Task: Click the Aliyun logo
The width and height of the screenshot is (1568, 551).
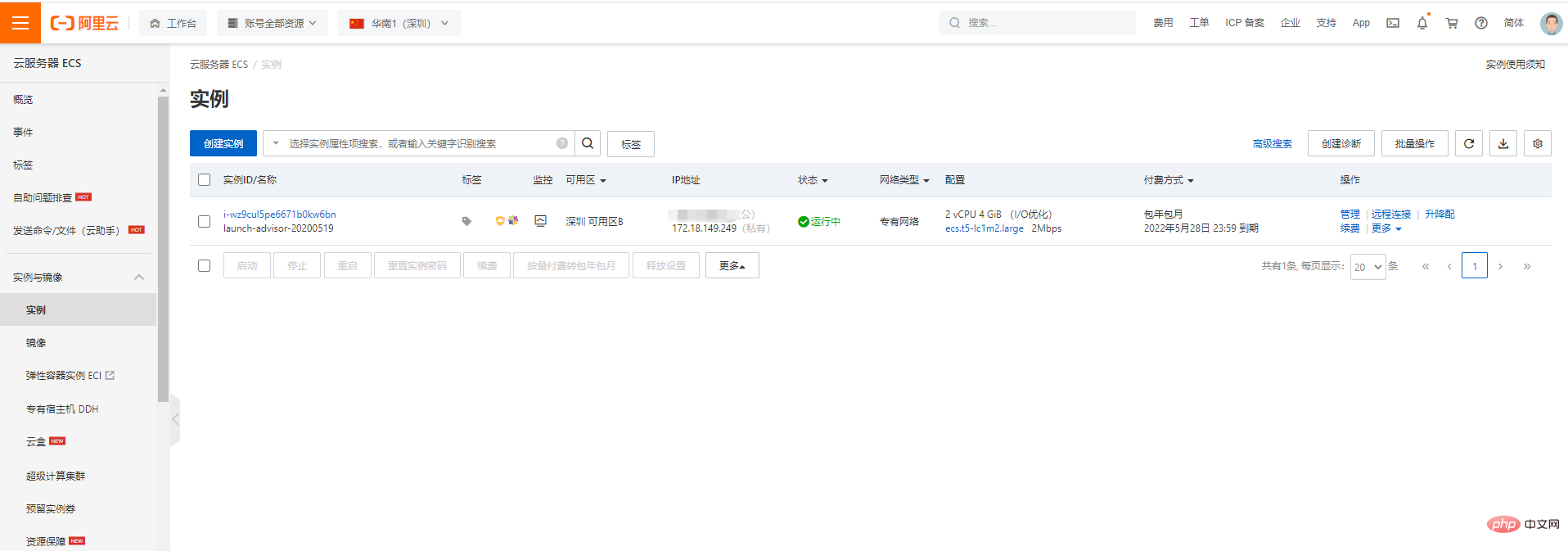Action: (84, 23)
